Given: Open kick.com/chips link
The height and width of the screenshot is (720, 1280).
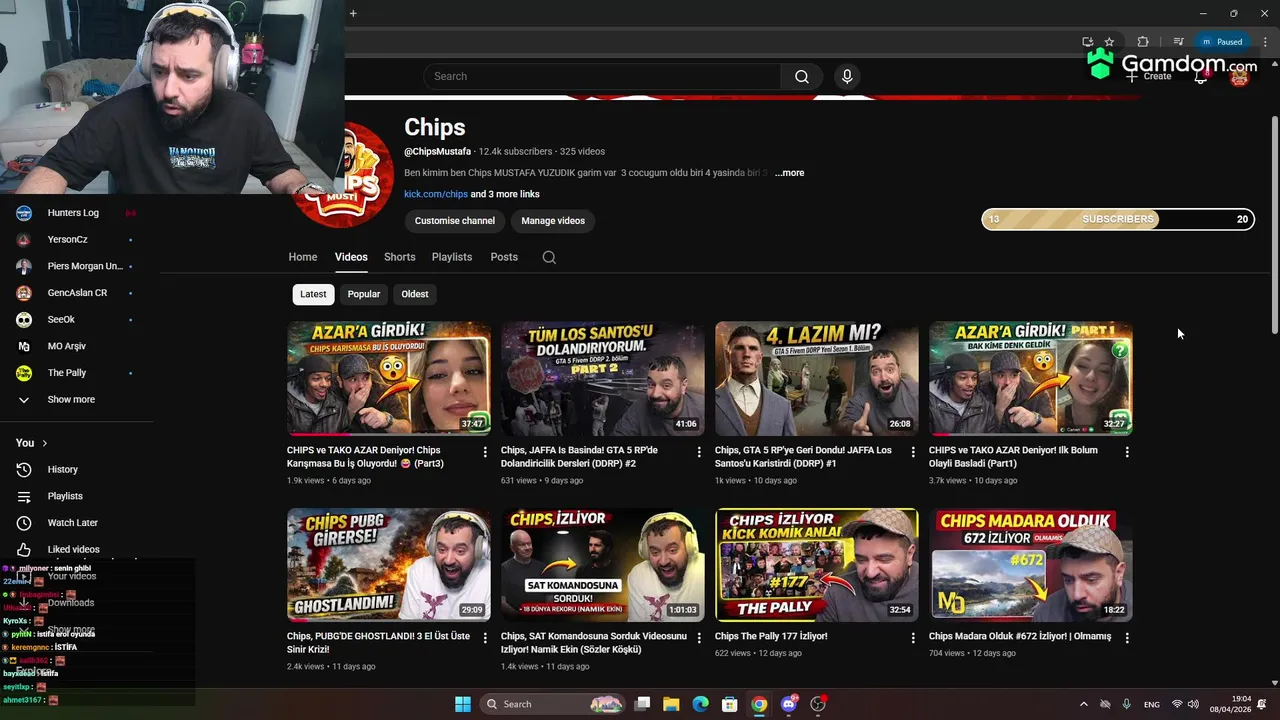Looking at the screenshot, I should coord(436,194).
